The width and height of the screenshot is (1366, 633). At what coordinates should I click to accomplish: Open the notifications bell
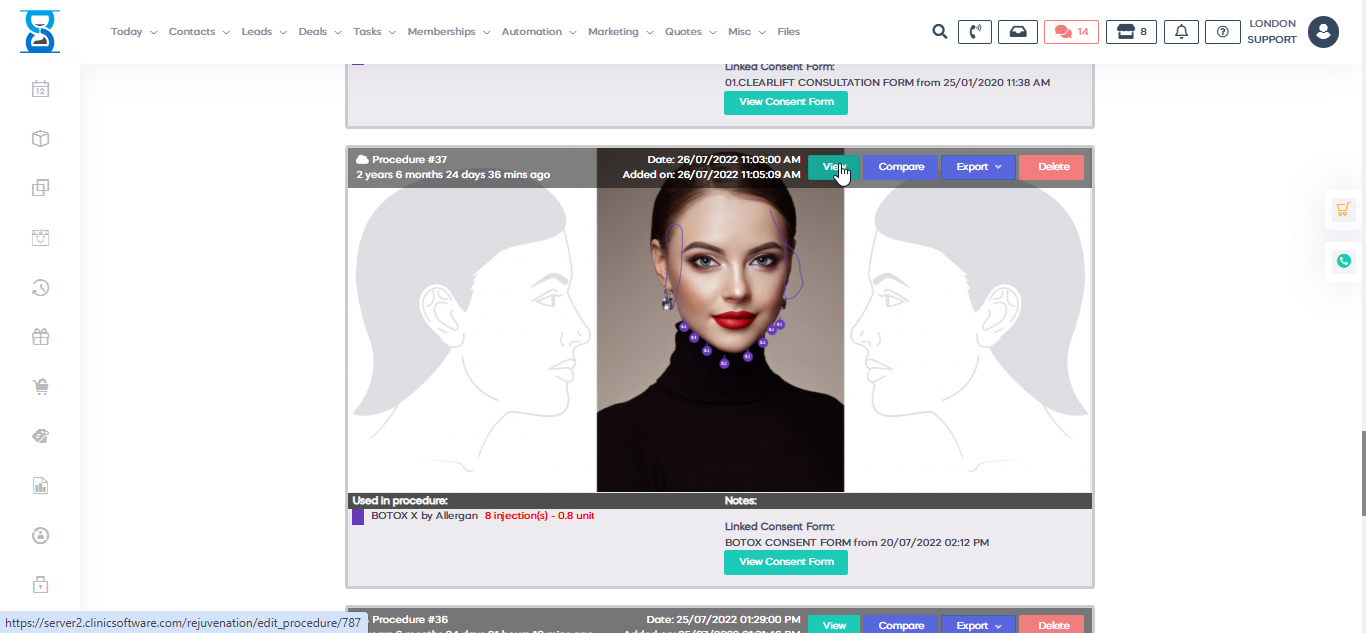1181,32
